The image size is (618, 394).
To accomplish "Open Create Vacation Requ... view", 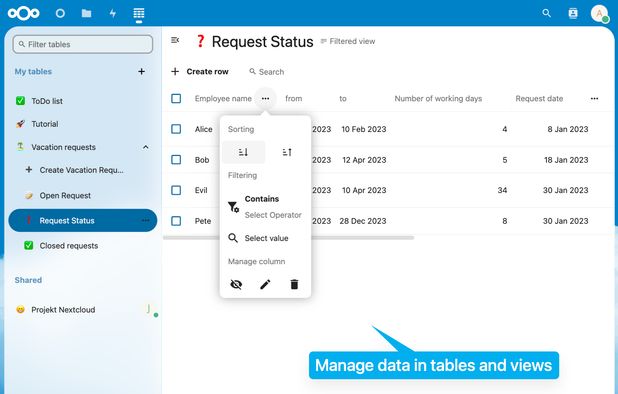I will click(82, 170).
